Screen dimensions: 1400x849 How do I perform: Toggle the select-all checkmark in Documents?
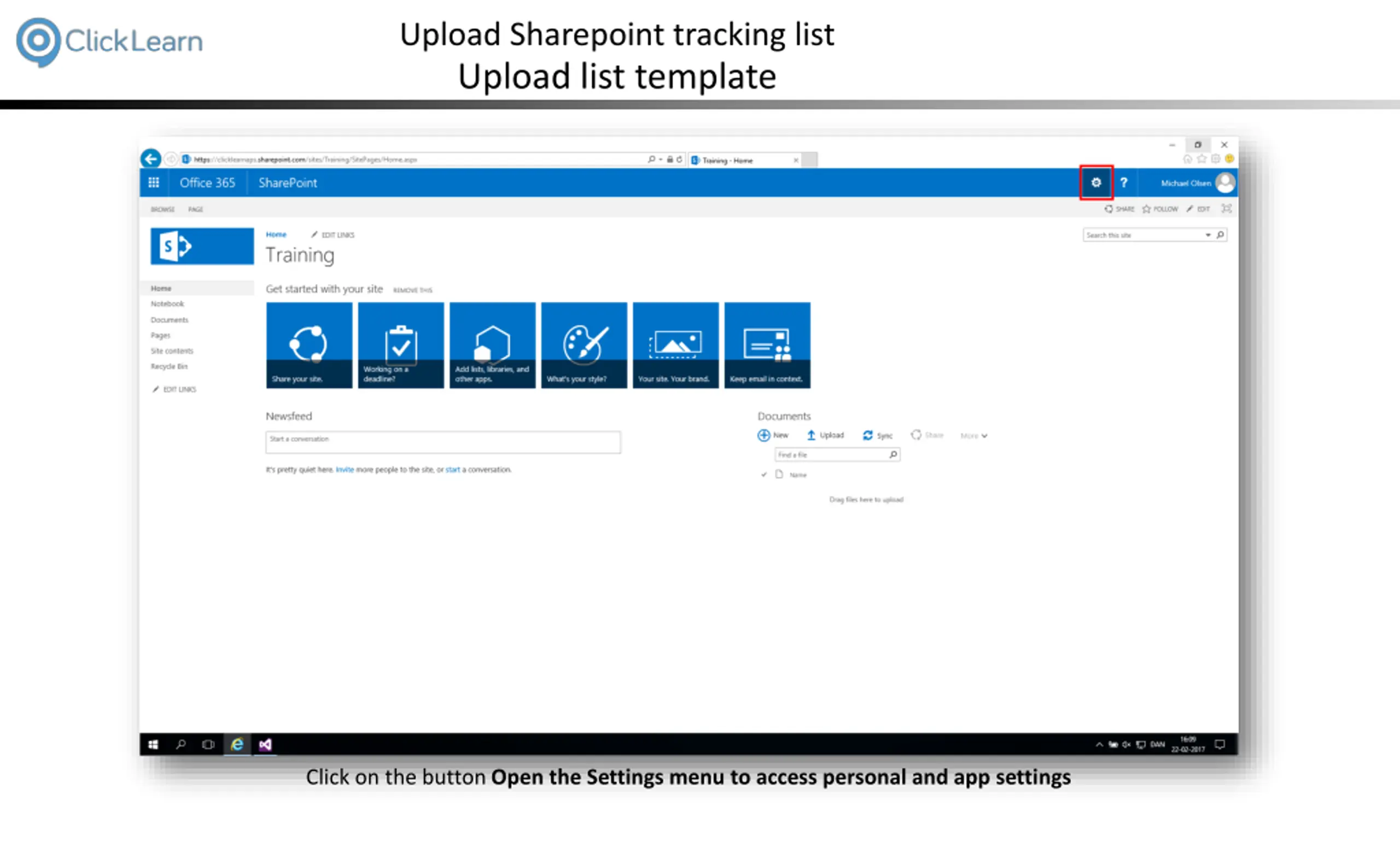[x=763, y=474]
